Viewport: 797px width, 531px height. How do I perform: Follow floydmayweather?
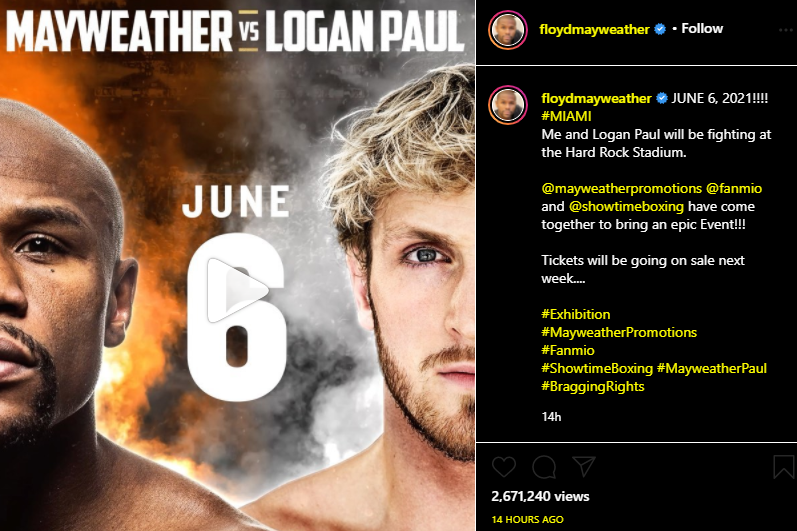click(702, 29)
